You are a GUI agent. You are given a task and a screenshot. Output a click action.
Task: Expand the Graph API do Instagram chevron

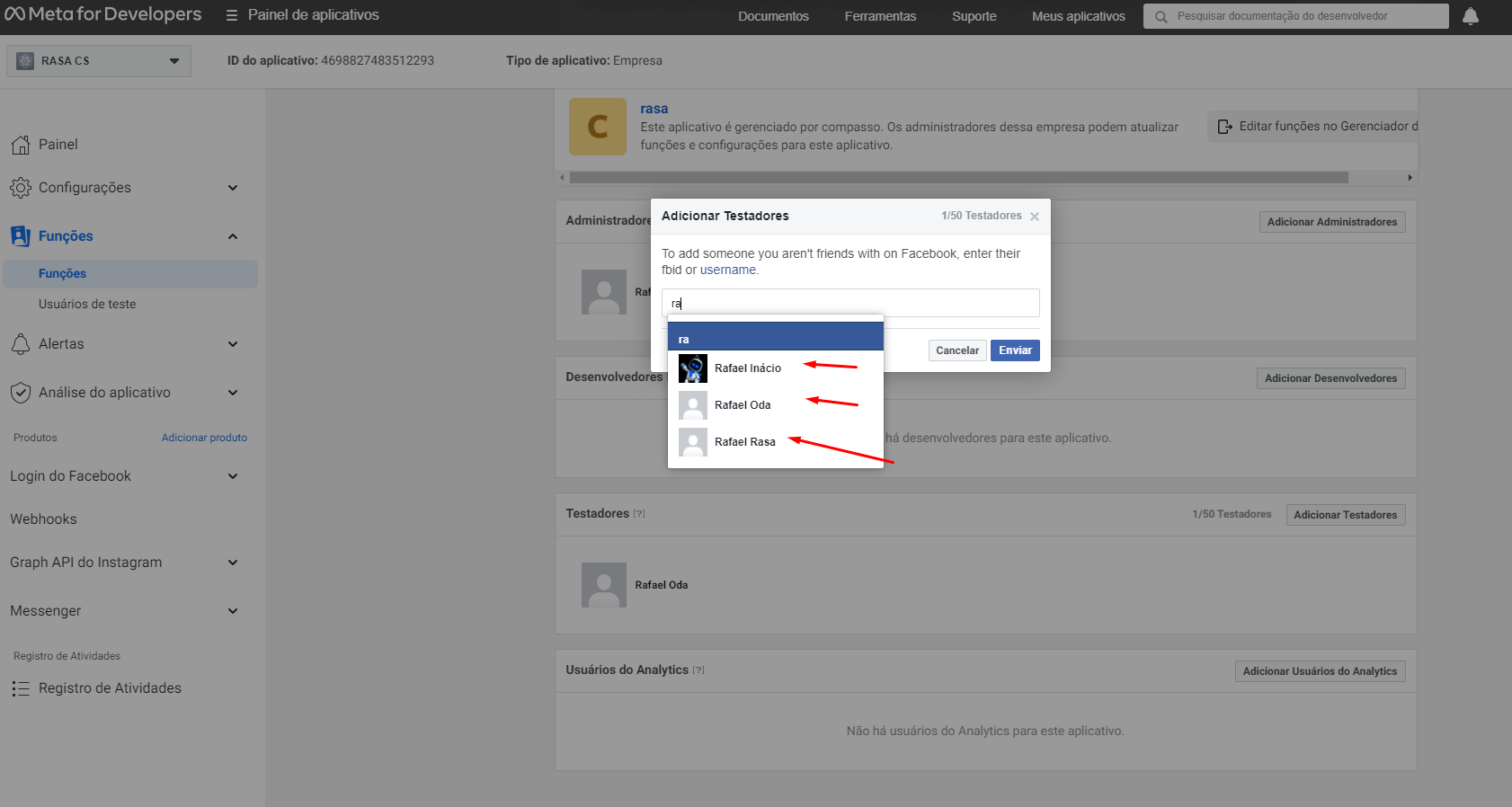pyautogui.click(x=233, y=563)
